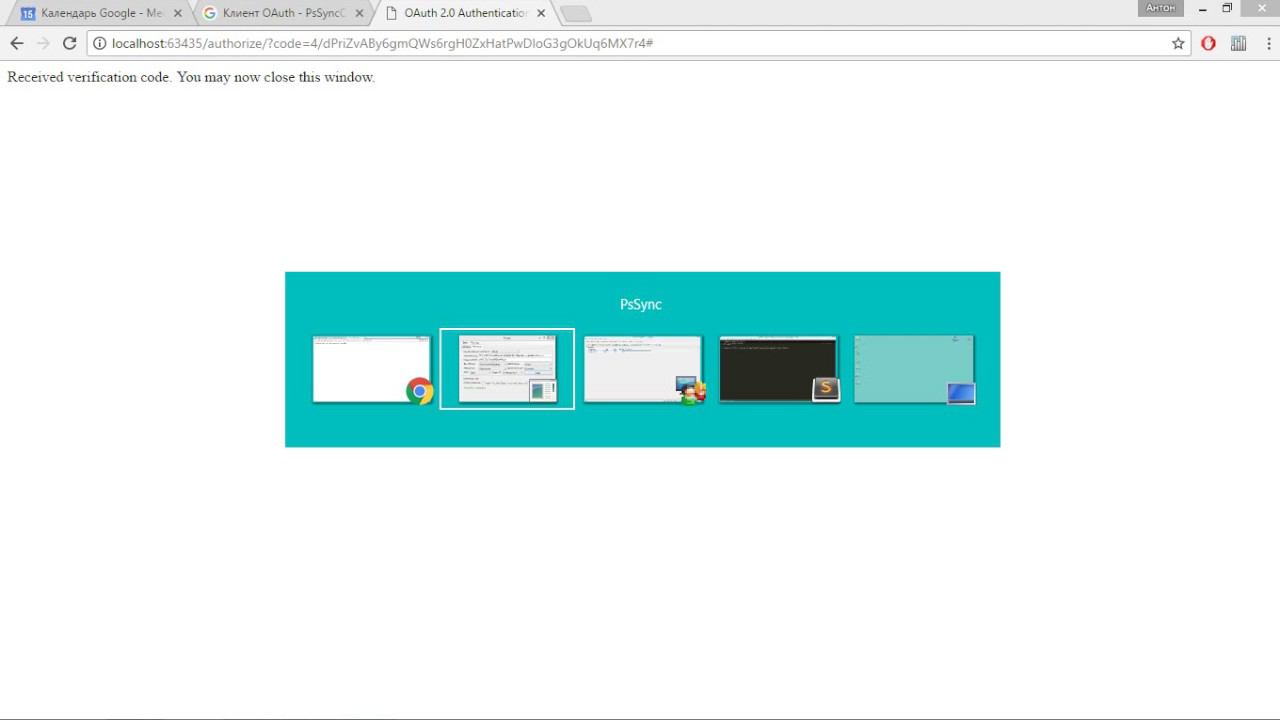Switch to the Календарь Google tab
Viewport: 1280px width, 720px height.
pyautogui.click(x=100, y=14)
